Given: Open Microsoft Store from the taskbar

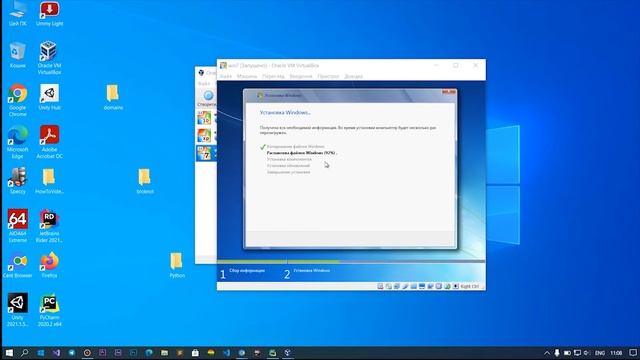Looking at the screenshot, I should click(x=196, y=353).
